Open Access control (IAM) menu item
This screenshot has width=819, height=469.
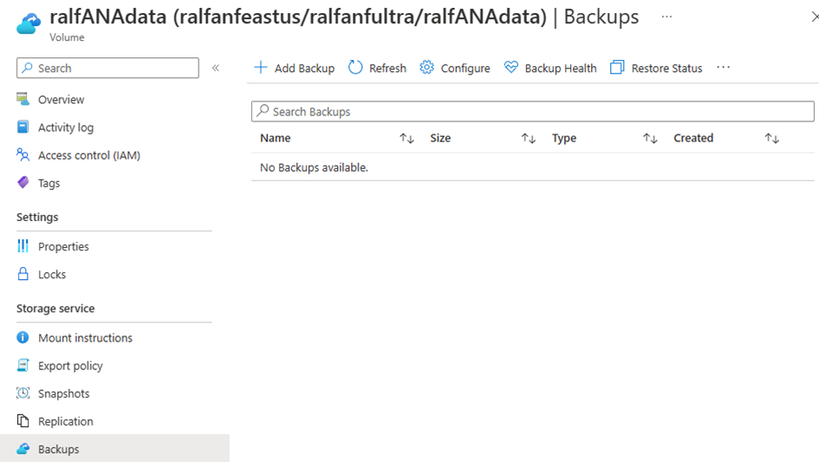(89, 155)
